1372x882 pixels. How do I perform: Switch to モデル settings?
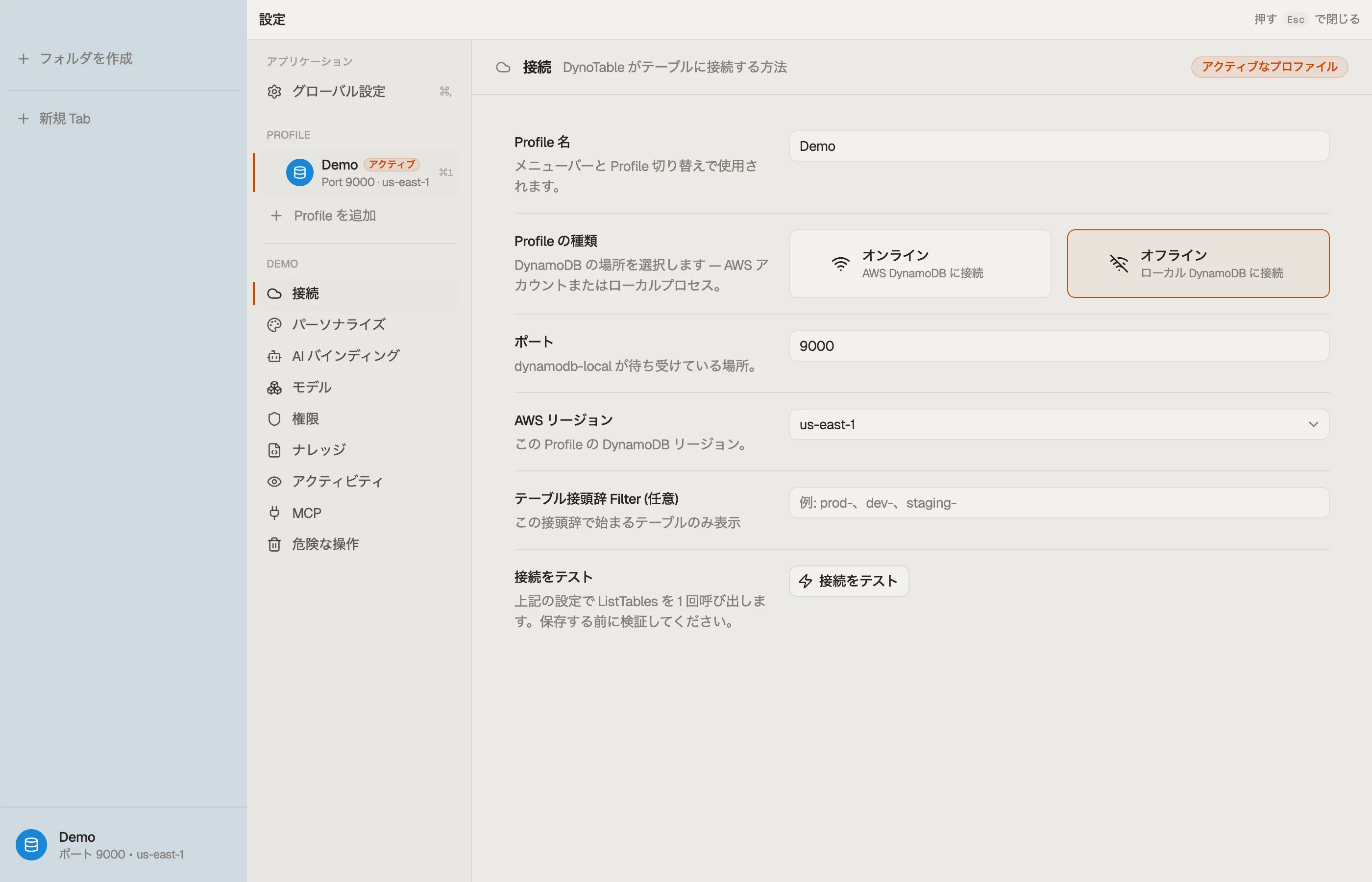click(359, 388)
